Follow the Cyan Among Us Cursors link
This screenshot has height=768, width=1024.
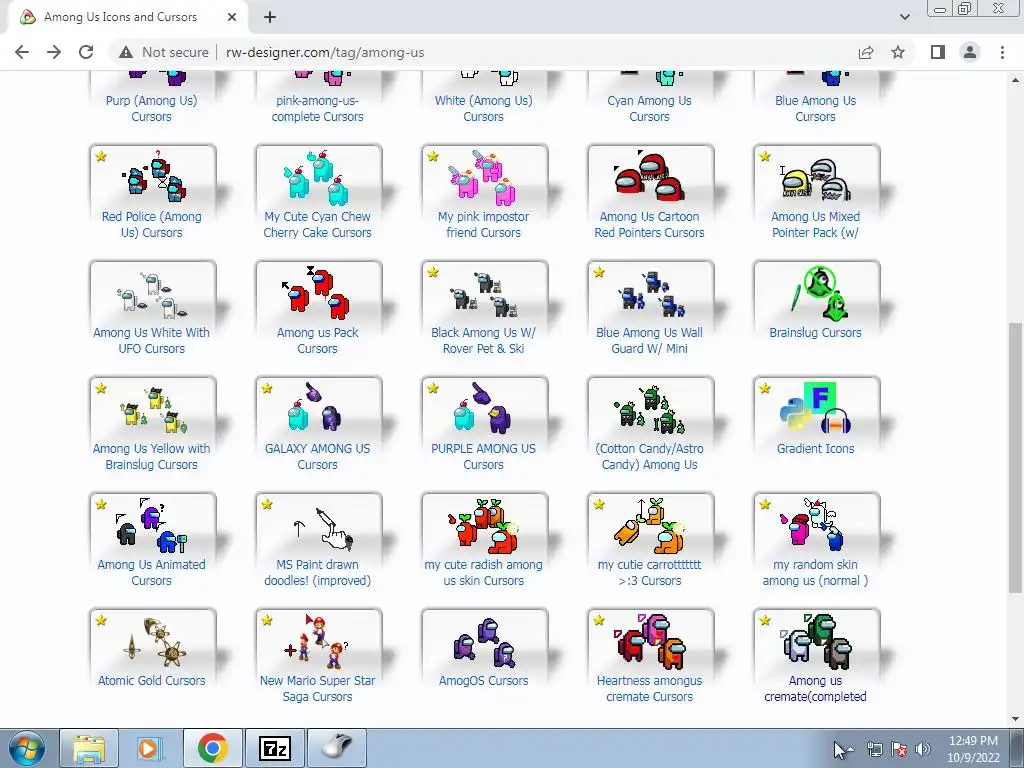point(649,108)
